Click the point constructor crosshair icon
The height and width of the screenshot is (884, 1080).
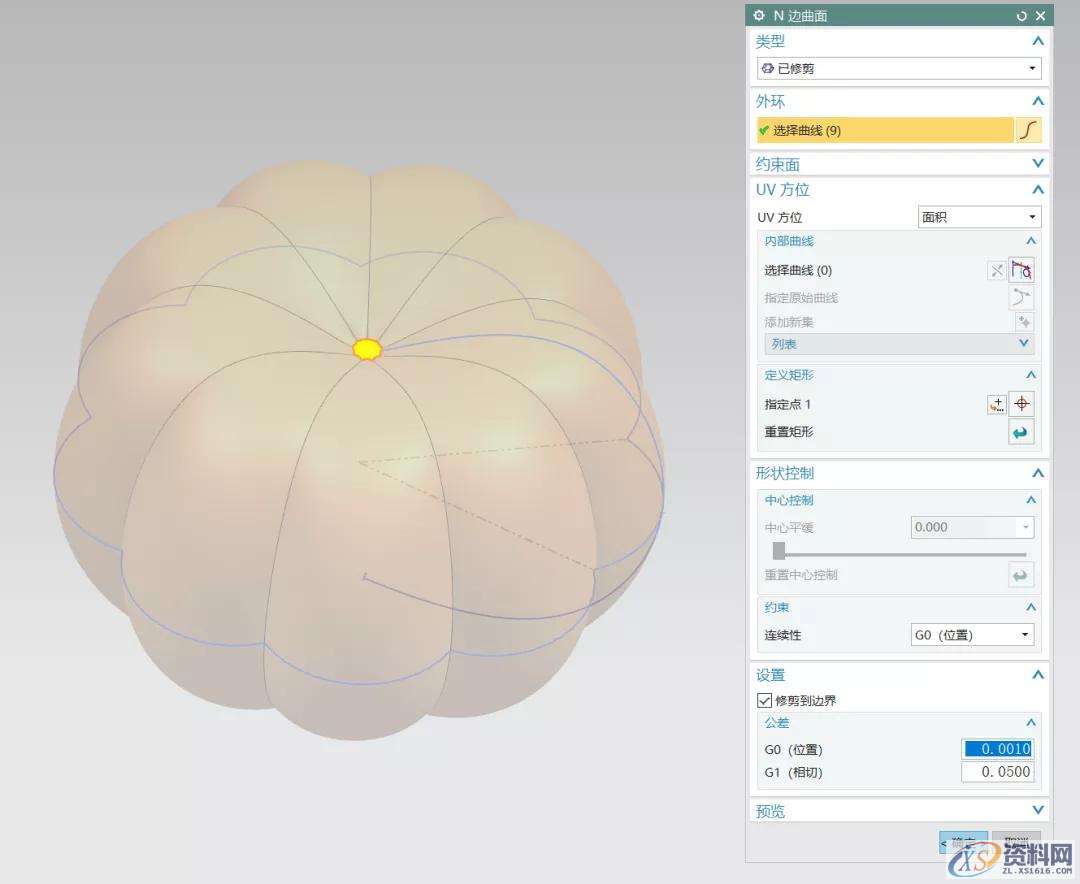tap(1021, 404)
